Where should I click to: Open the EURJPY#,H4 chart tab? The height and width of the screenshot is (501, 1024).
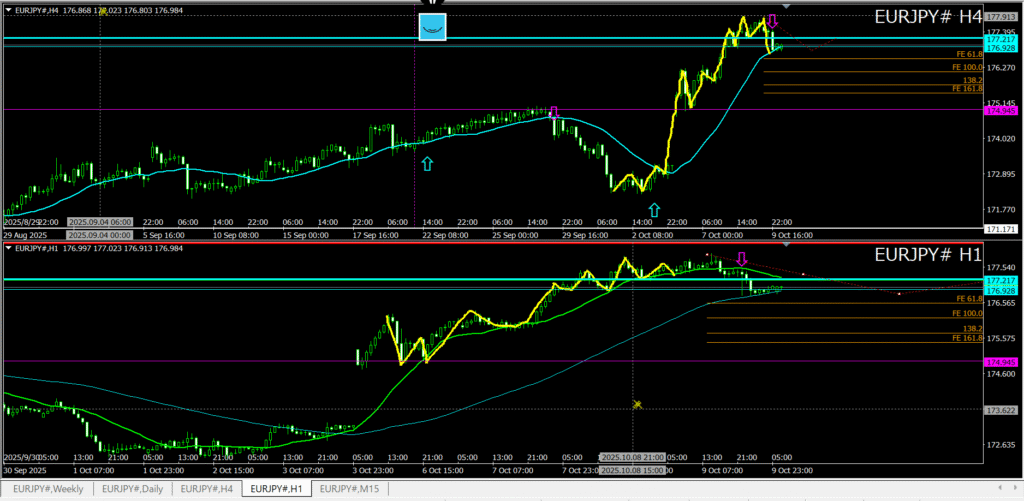(206, 489)
